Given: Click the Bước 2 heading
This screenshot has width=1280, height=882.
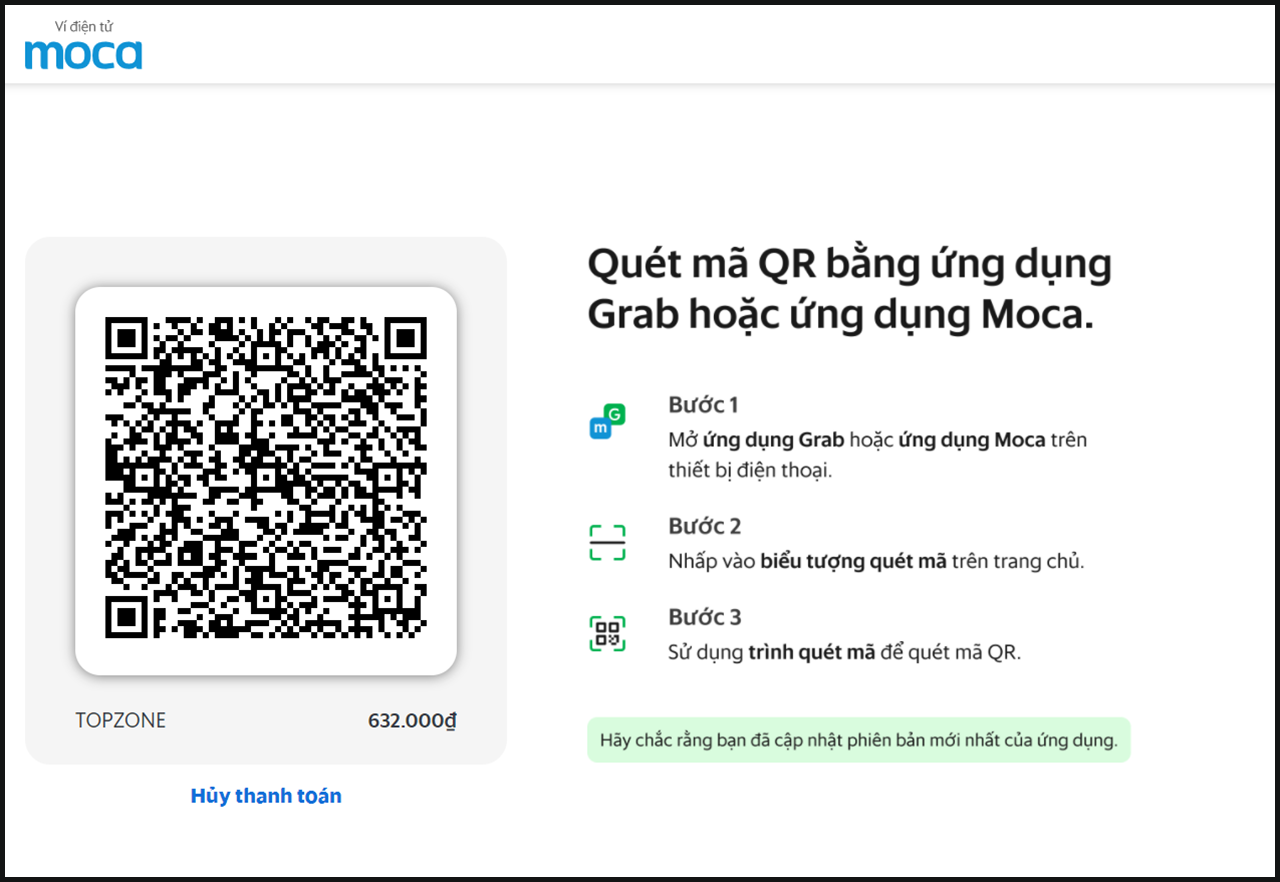Looking at the screenshot, I should (704, 526).
